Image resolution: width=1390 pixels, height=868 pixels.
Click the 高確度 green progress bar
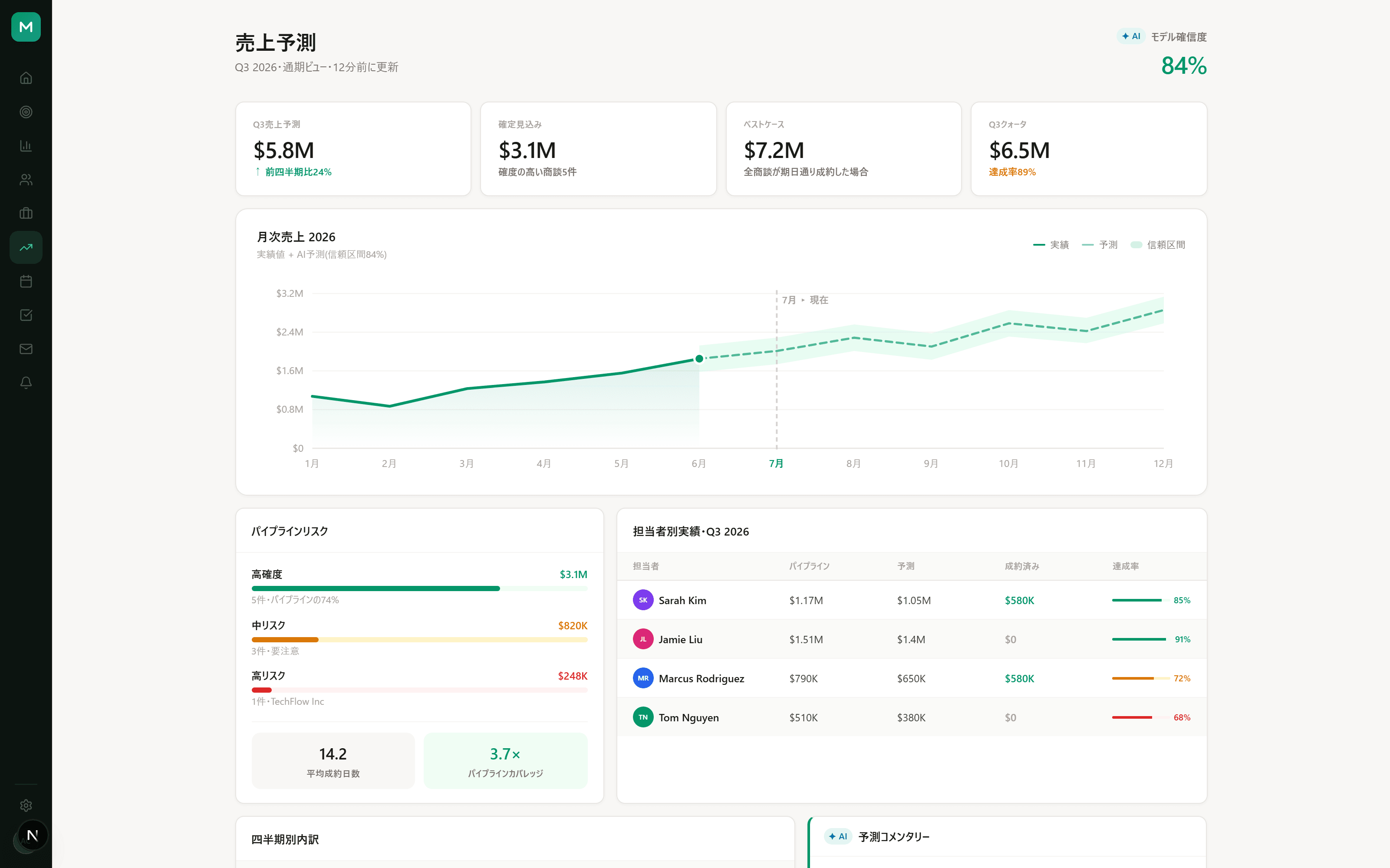[419, 589]
